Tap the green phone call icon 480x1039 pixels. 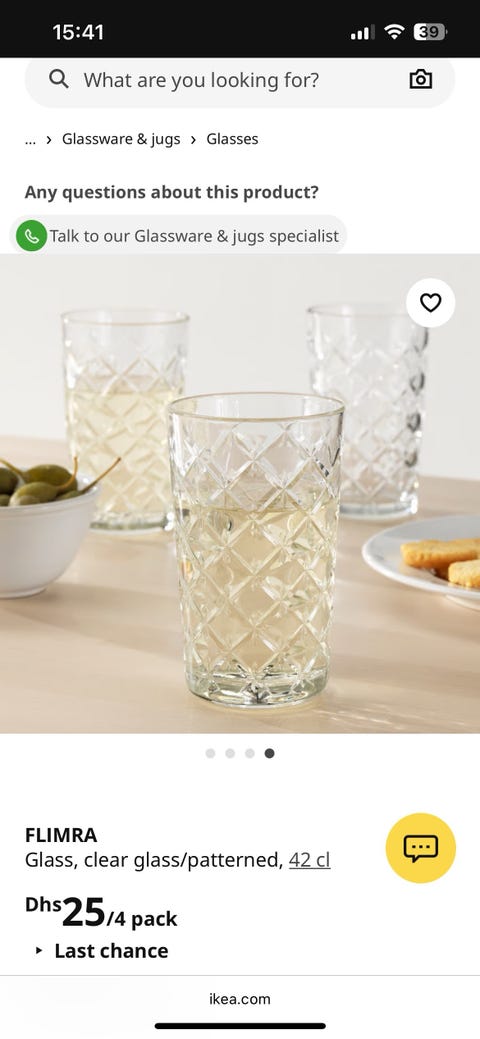pyautogui.click(x=31, y=235)
